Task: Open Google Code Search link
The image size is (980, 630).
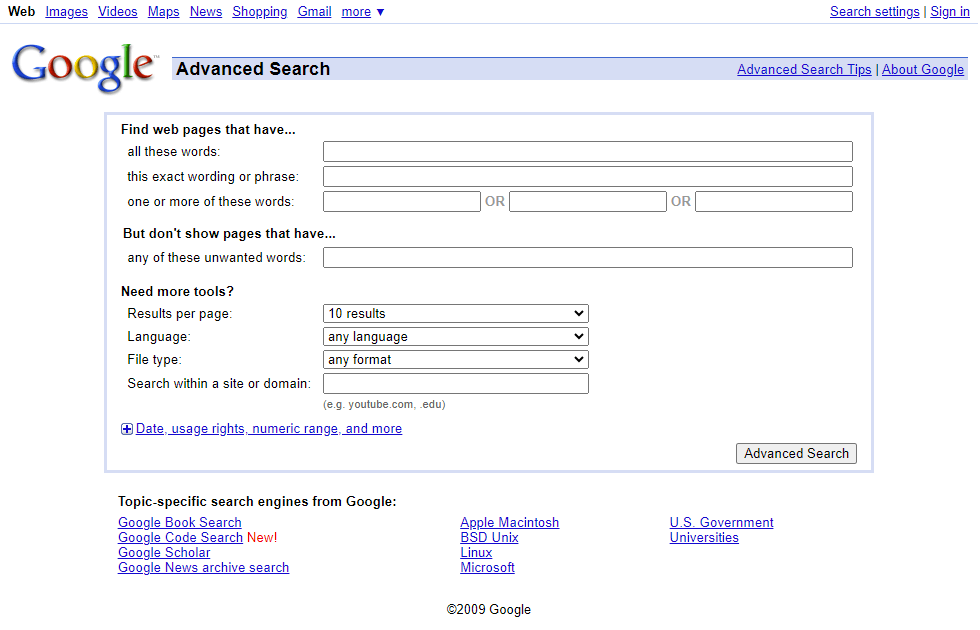Action: pyautogui.click(x=181, y=538)
